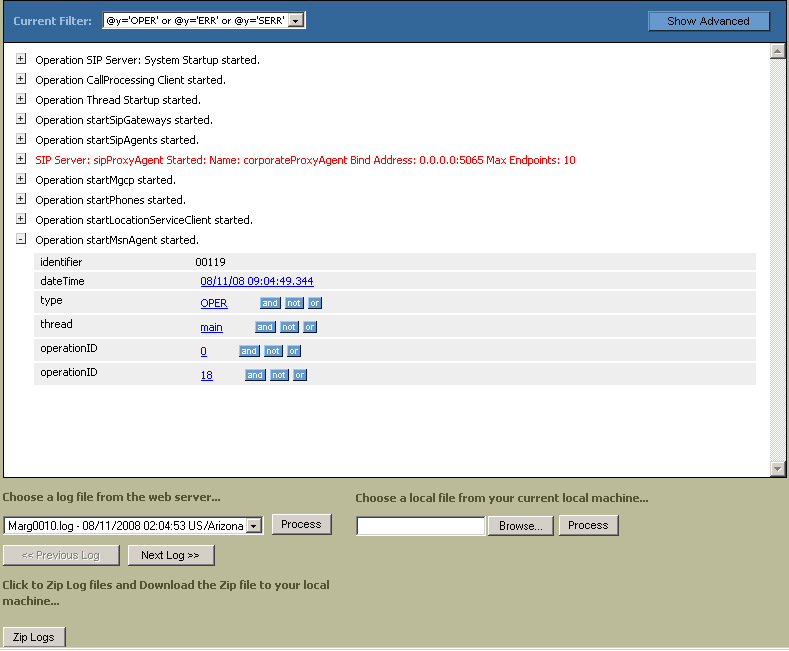Click the 'not' filter button for operationID 18
This screenshot has width=789, height=651.
click(x=279, y=375)
